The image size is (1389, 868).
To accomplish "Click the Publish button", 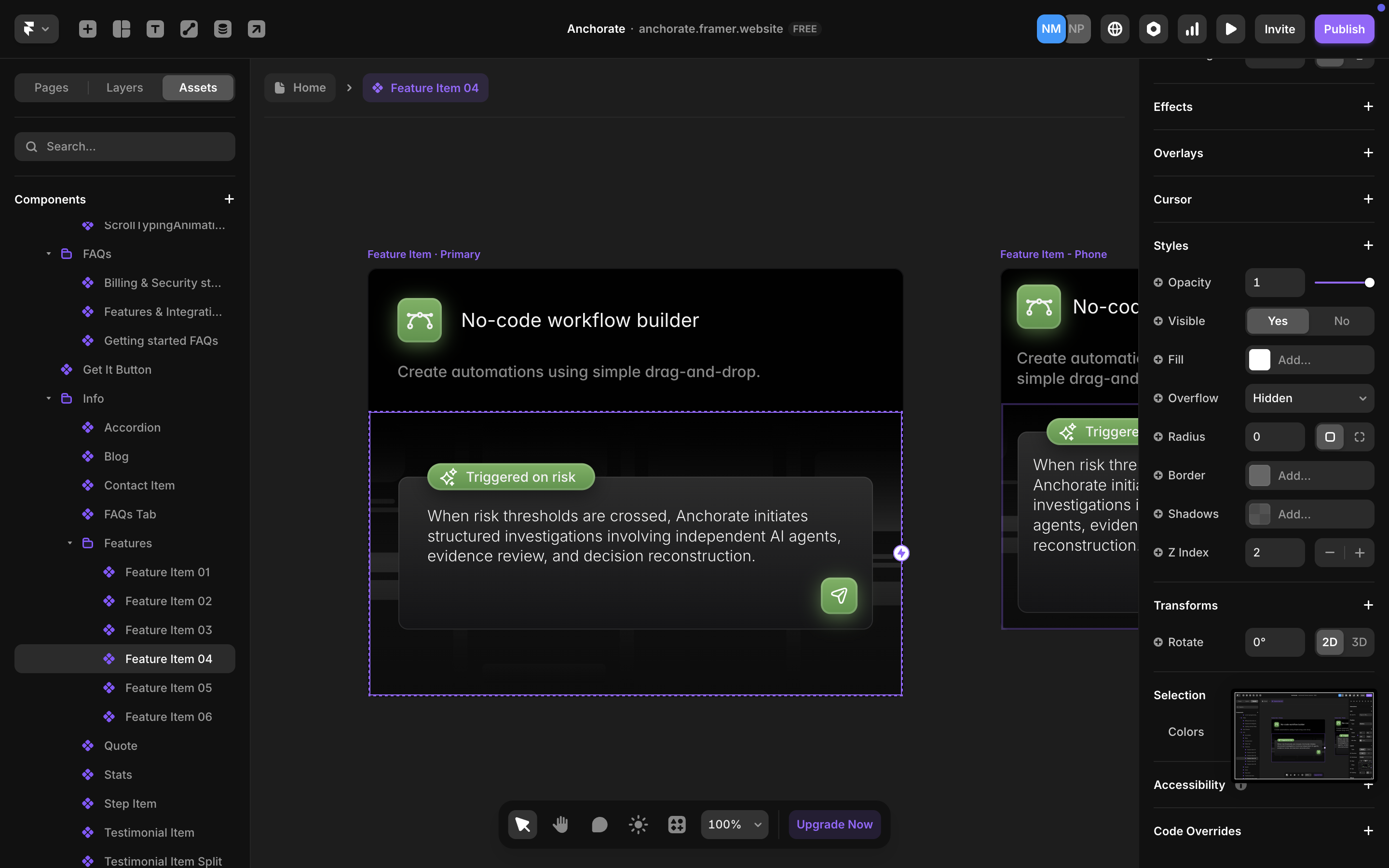I will pos(1344,28).
